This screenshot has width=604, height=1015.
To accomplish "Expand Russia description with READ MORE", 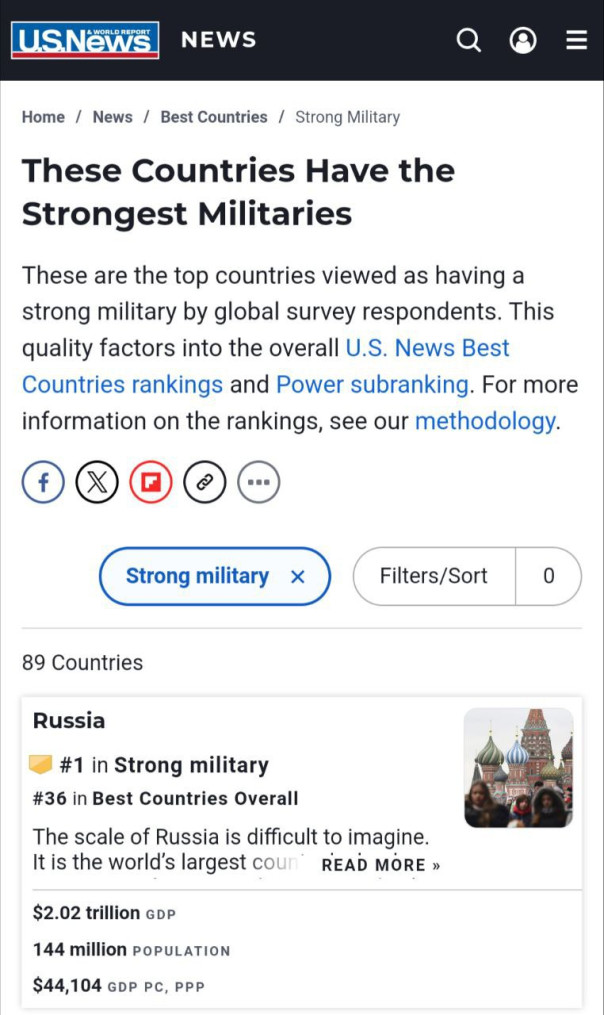I will [381, 865].
